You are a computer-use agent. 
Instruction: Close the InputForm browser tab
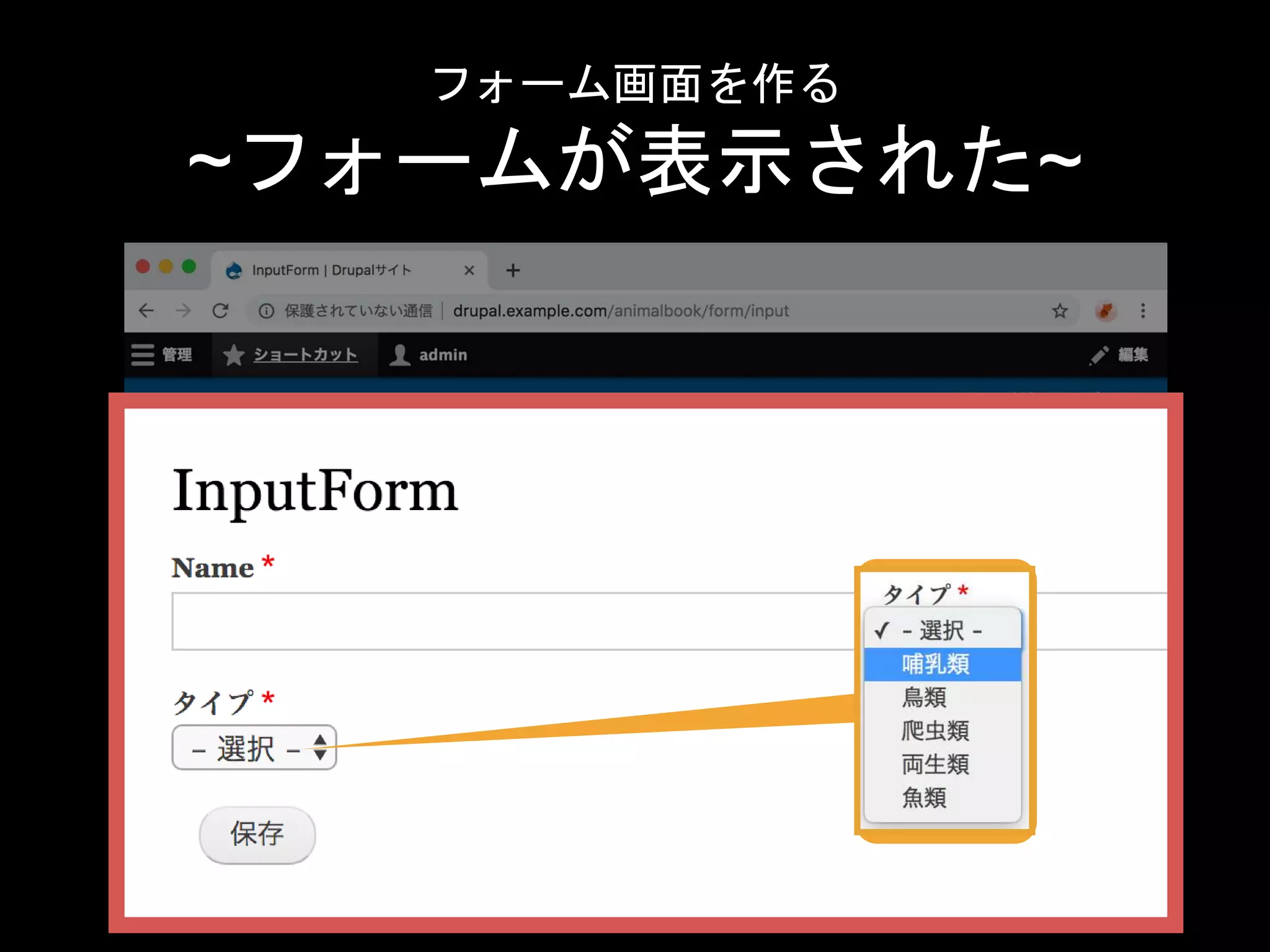pos(469,270)
